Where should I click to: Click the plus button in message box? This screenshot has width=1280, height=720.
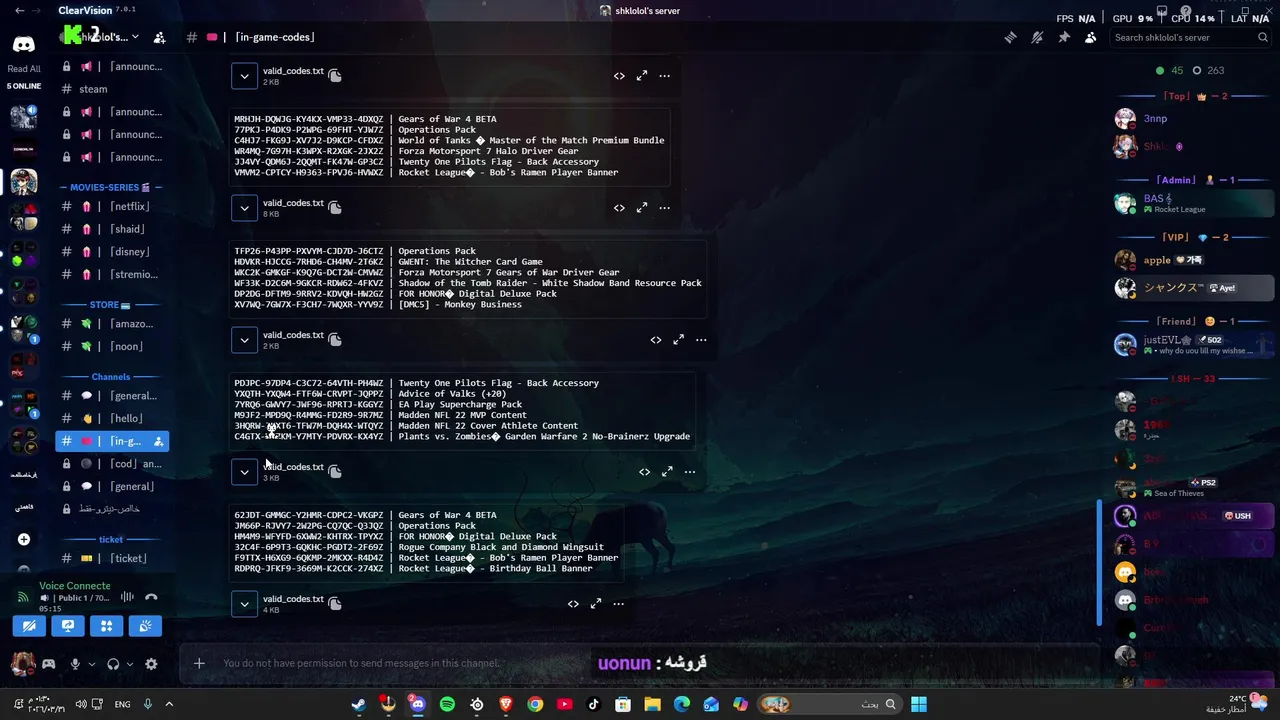click(199, 663)
